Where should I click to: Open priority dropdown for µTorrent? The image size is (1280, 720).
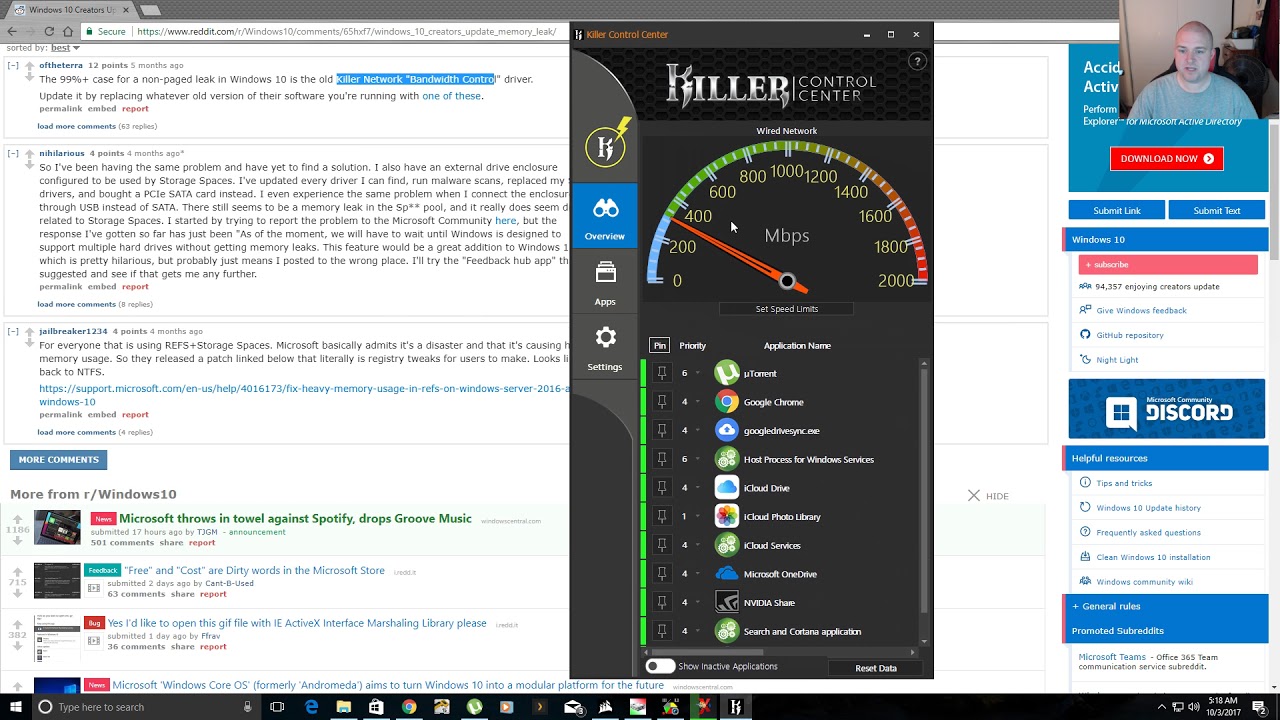click(x=698, y=373)
